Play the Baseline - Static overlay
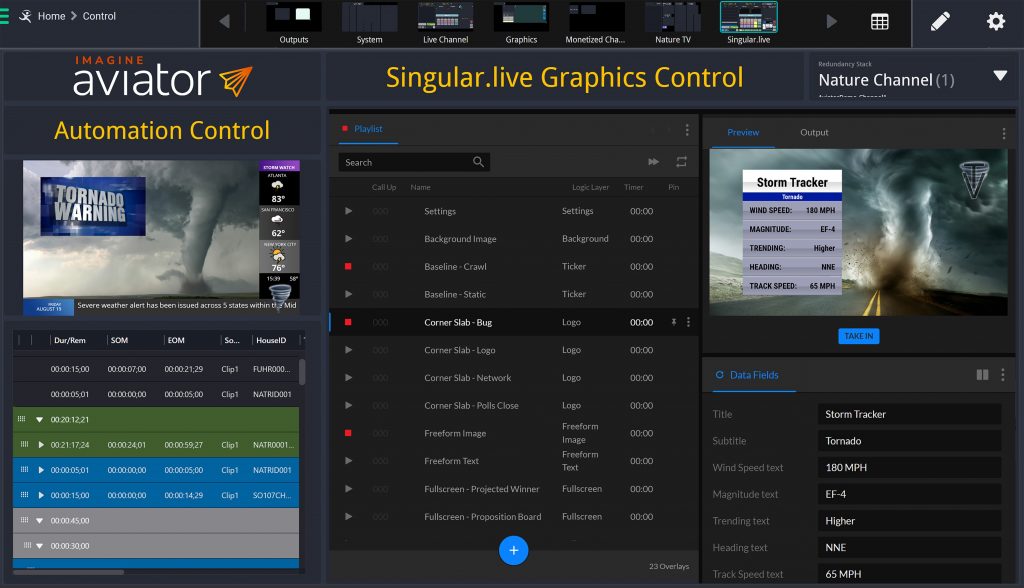The image size is (1024, 588). (x=348, y=294)
